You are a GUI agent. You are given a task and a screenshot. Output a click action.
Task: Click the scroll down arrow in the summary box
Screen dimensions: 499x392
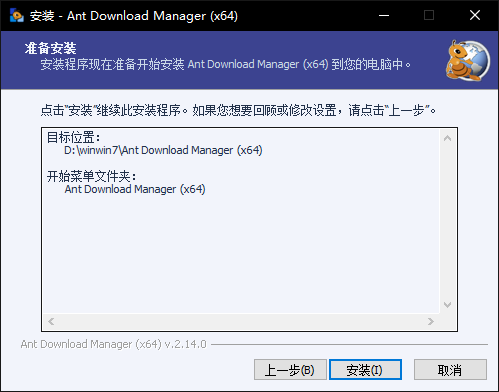pyautogui.click(x=447, y=305)
